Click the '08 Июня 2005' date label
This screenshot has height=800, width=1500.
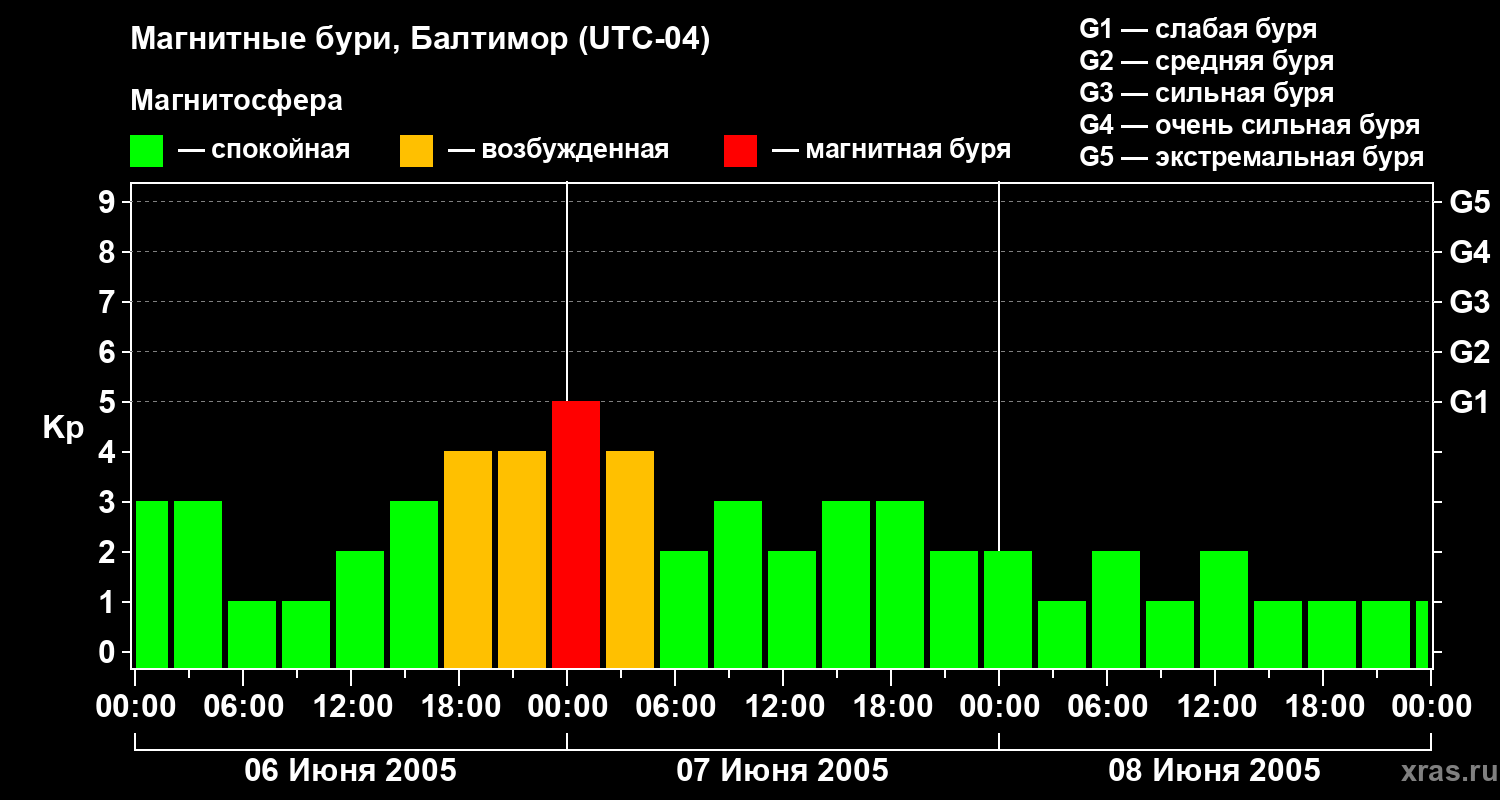(x=1215, y=771)
